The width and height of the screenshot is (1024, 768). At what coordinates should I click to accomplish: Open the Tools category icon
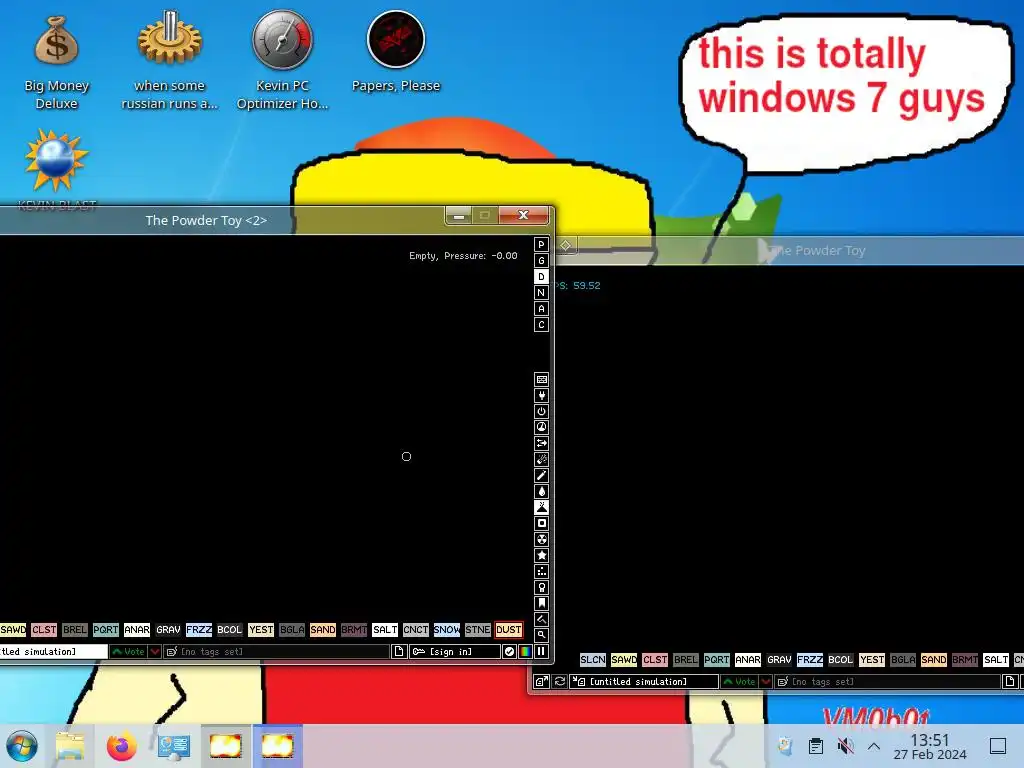pyautogui.click(x=541, y=587)
